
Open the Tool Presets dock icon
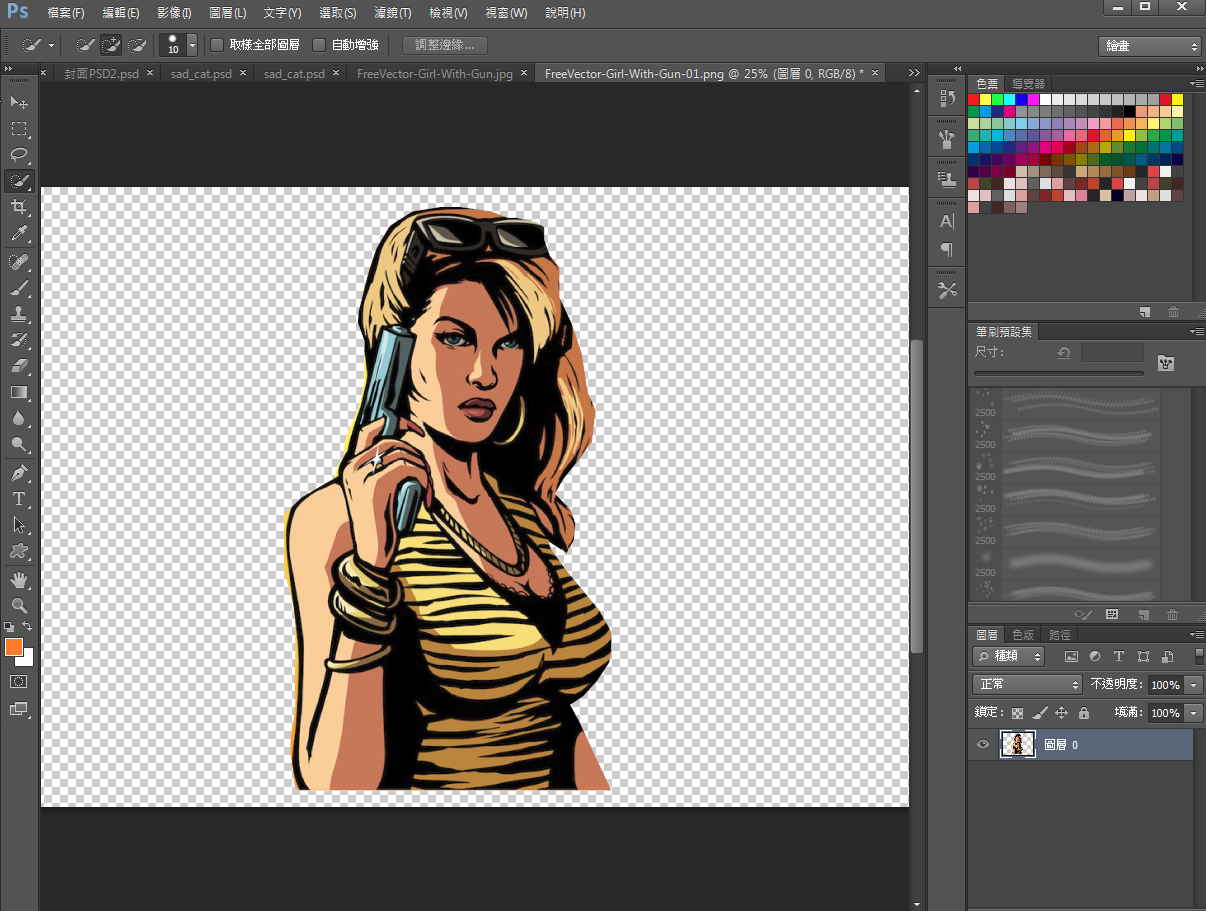[x=947, y=290]
